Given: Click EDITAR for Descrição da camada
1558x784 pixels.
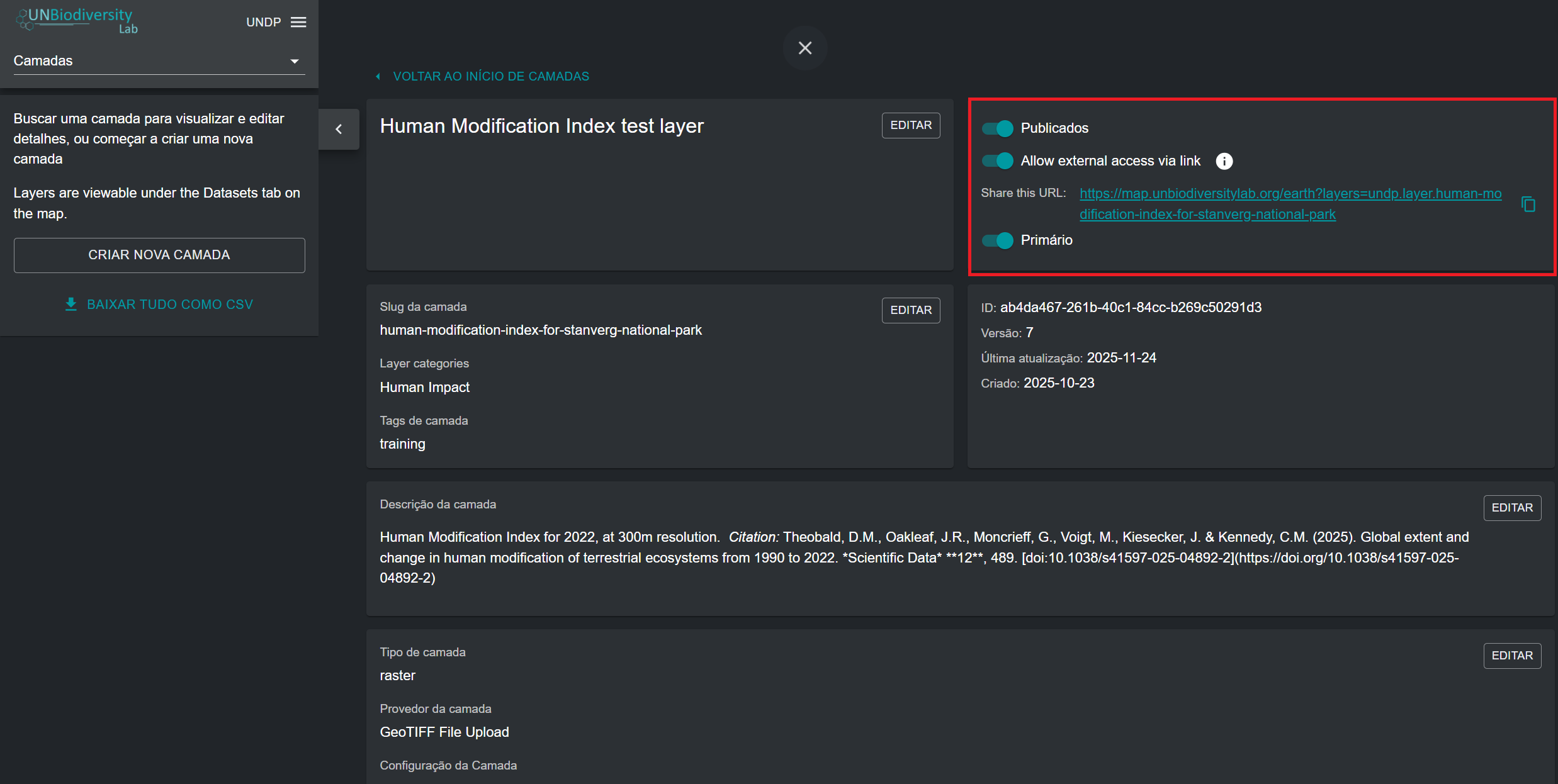Looking at the screenshot, I should pos(1511,508).
